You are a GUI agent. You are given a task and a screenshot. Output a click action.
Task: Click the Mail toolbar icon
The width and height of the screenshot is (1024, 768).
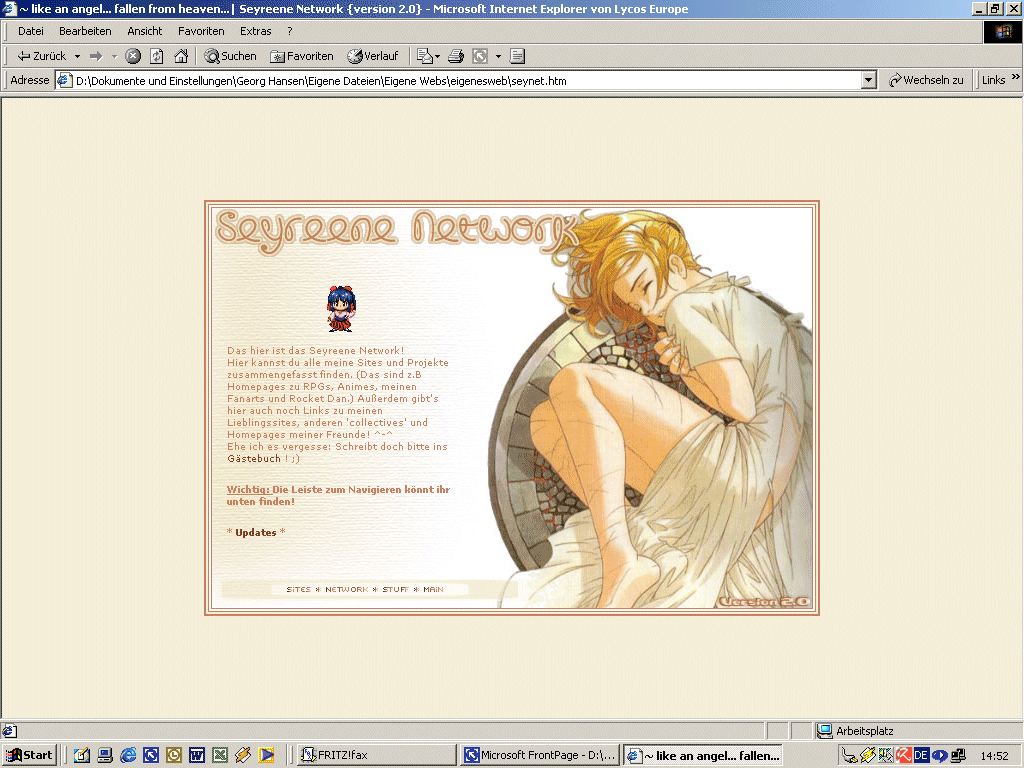pyautogui.click(x=424, y=56)
